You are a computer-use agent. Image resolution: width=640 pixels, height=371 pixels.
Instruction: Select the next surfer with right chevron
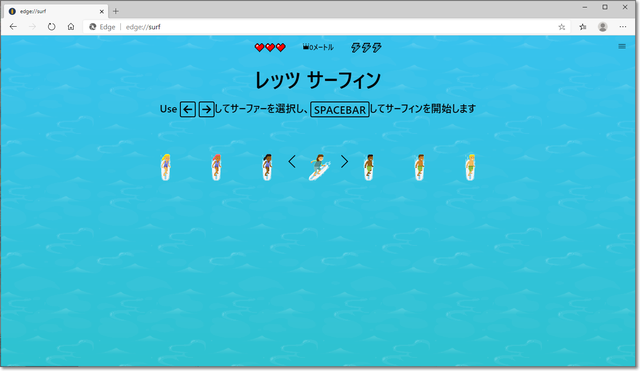tap(344, 162)
